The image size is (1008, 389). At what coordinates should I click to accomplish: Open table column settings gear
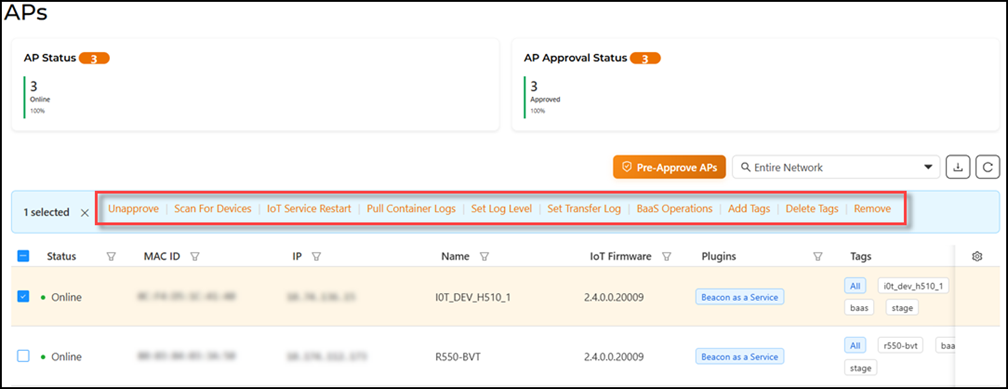pos(977,256)
